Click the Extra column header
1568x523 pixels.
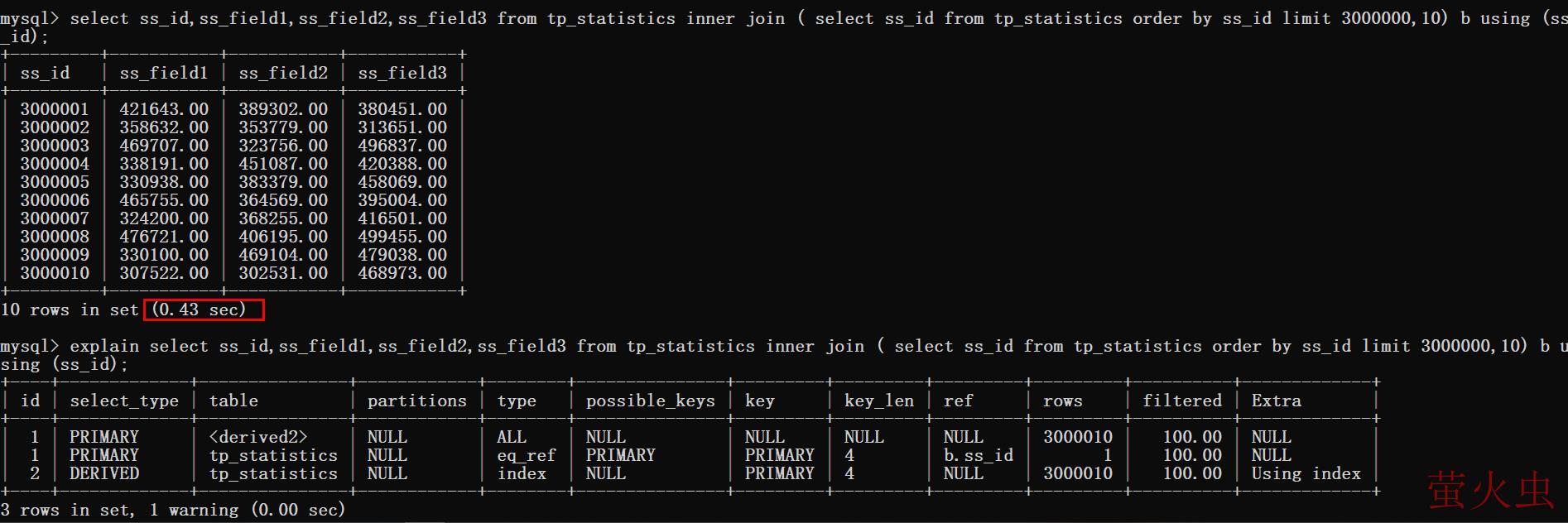[1276, 401]
